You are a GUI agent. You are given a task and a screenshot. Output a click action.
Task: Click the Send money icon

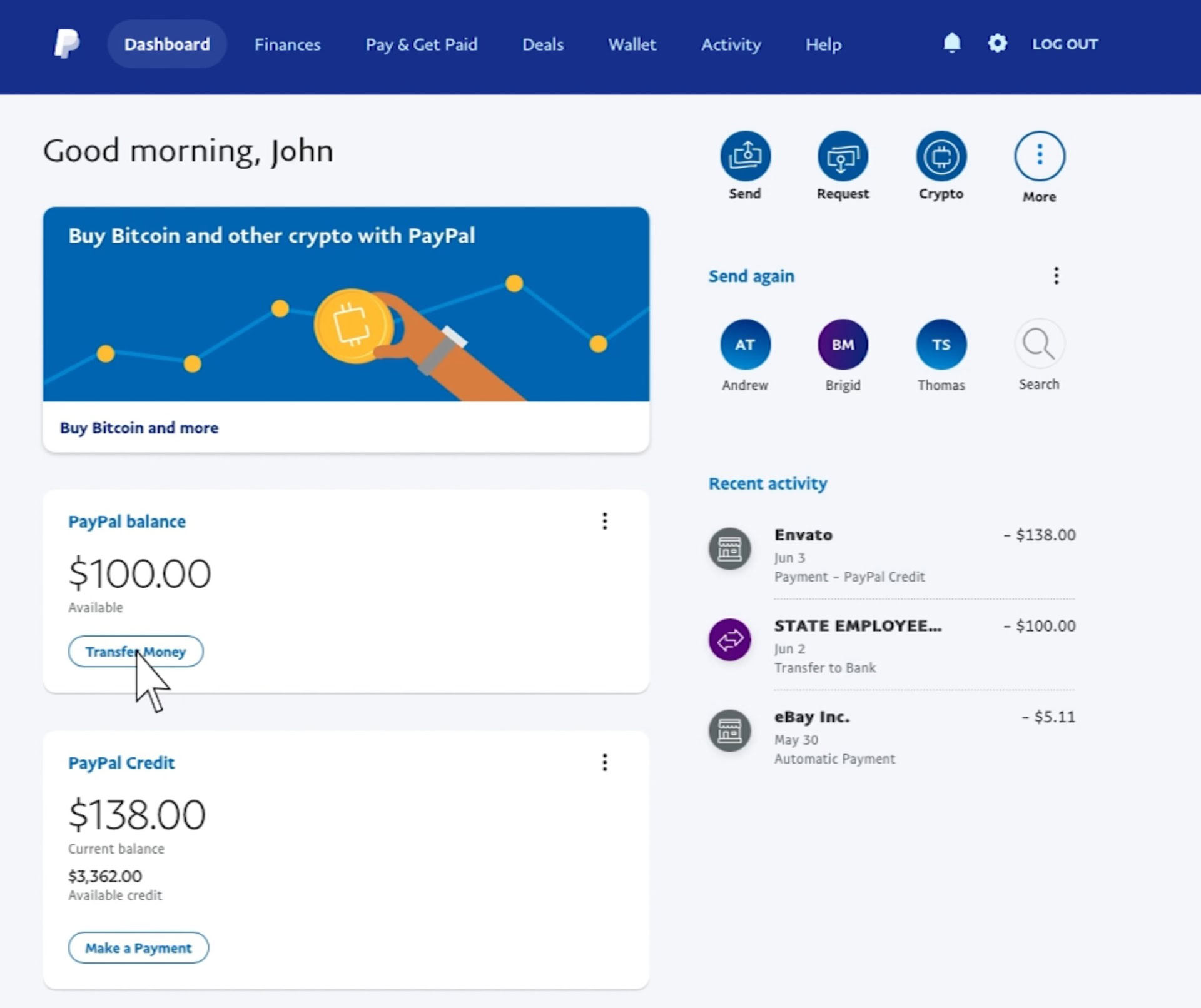(x=745, y=156)
